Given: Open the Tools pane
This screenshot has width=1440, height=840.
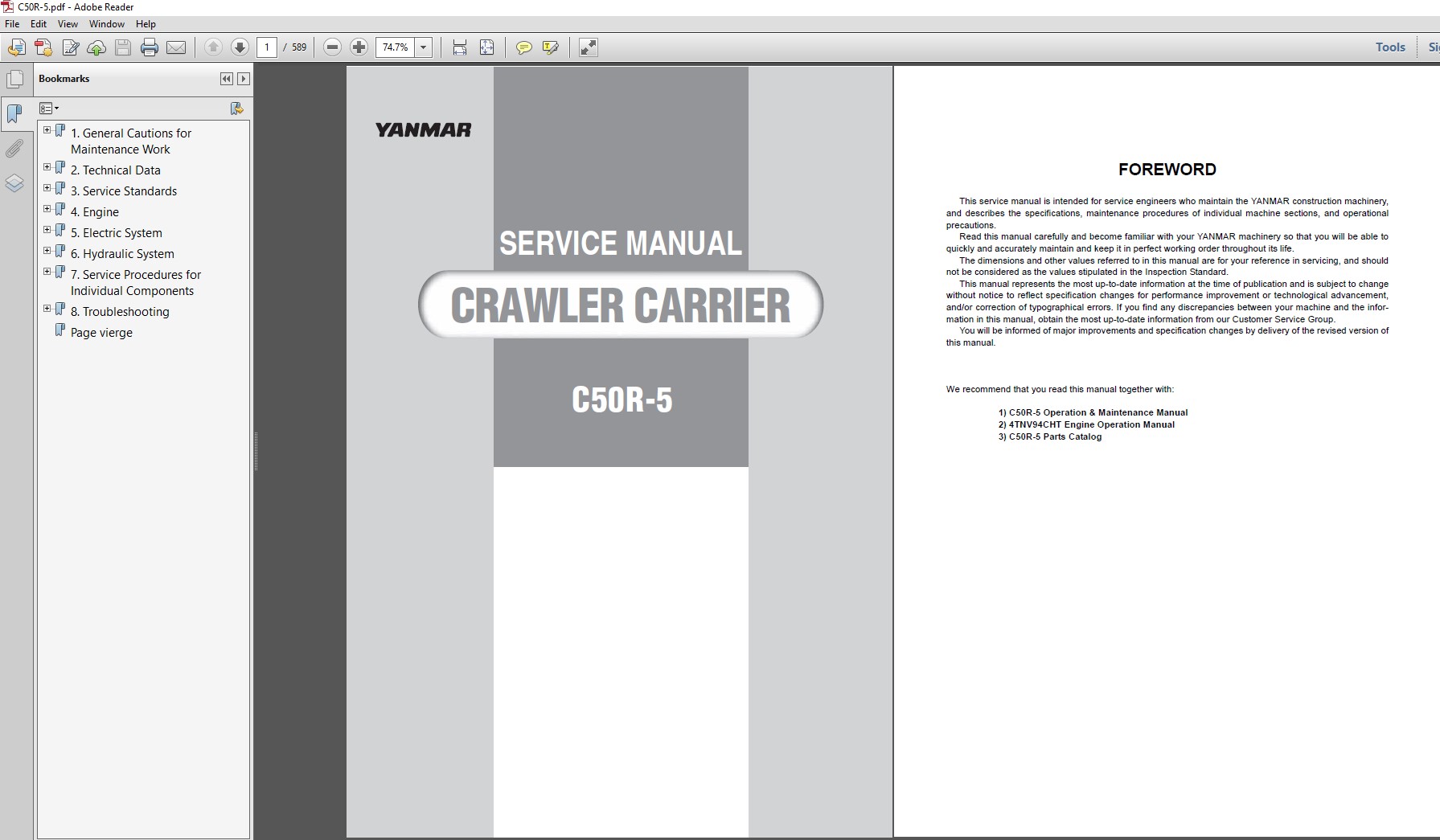Looking at the screenshot, I should [x=1390, y=47].
